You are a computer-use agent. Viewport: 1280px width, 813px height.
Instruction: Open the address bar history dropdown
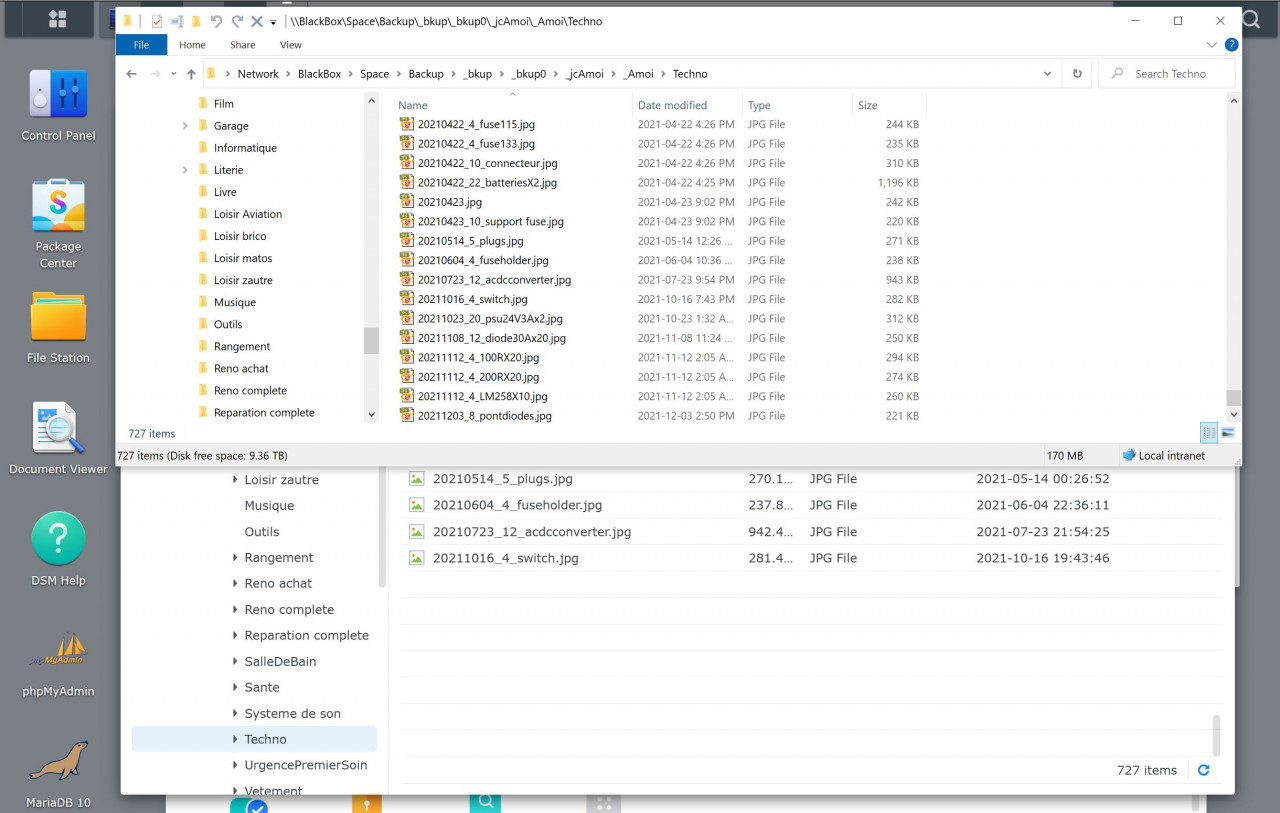pyautogui.click(x=1047, y=73)
